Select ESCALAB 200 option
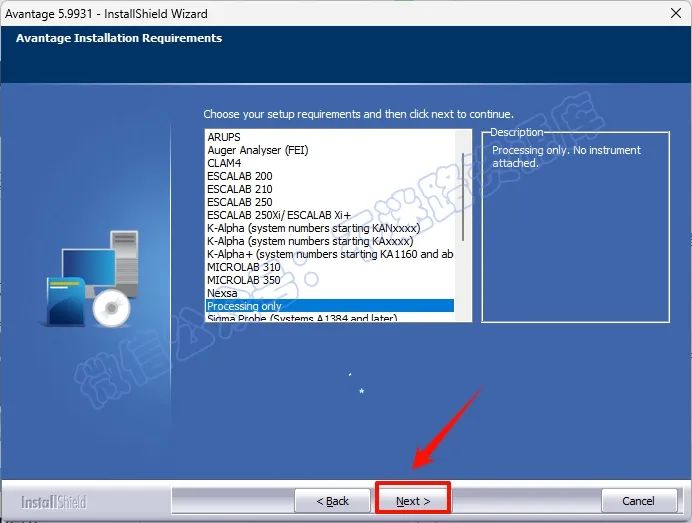Viewport: 692px width, 523px height. point(329,176)
